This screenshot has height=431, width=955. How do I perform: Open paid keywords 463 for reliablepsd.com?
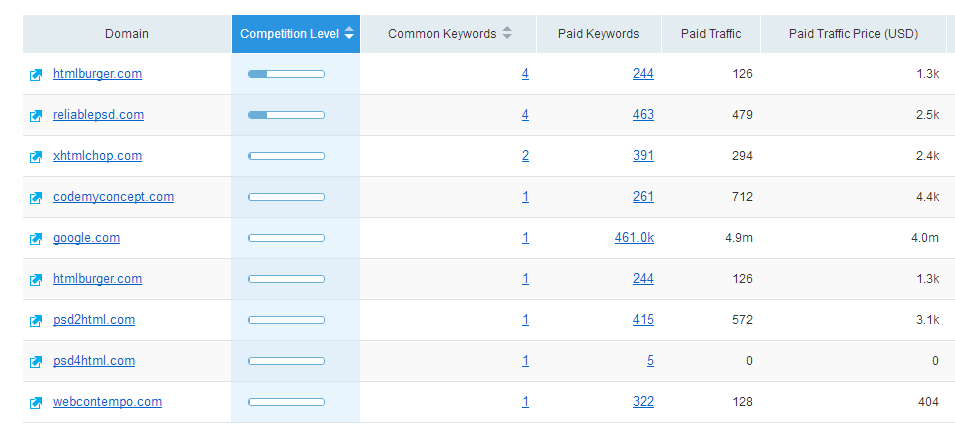pos(643,114)
